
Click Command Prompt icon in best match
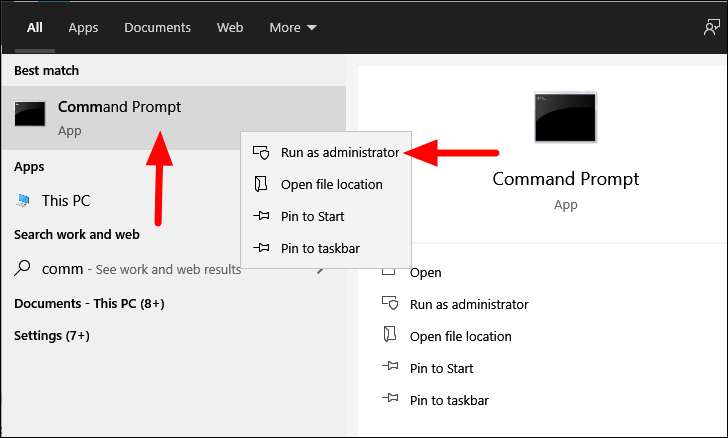pyautogui.click(x=30, y=114)
